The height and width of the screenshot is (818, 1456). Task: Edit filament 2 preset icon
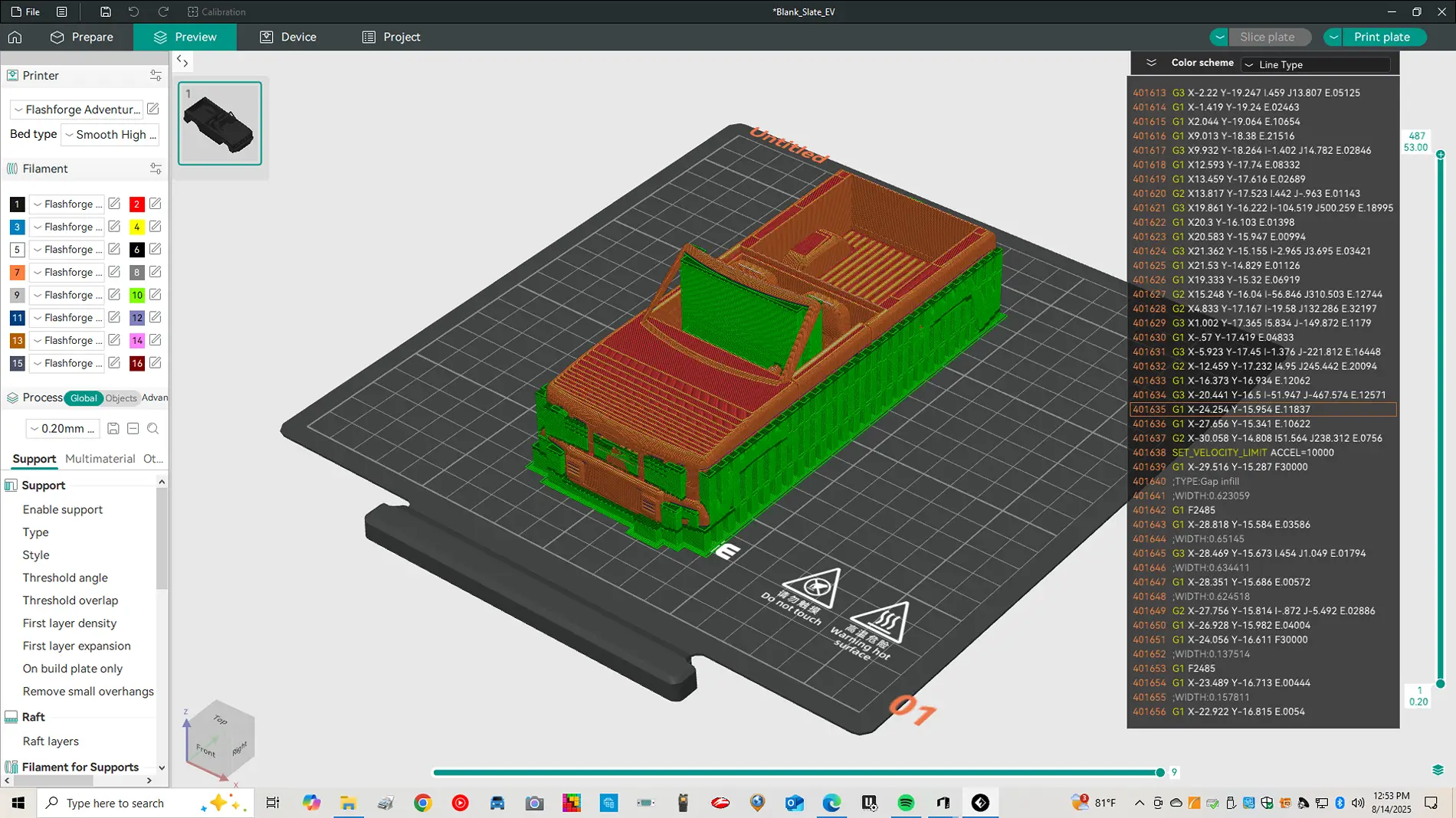click(156, 204)
